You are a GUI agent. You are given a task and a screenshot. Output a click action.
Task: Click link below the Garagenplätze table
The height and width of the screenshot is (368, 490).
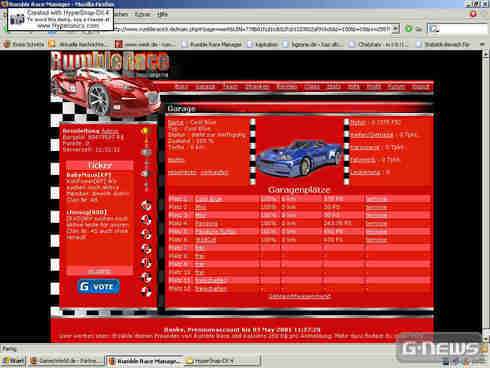pyautogui.click(x=300, y=296)
